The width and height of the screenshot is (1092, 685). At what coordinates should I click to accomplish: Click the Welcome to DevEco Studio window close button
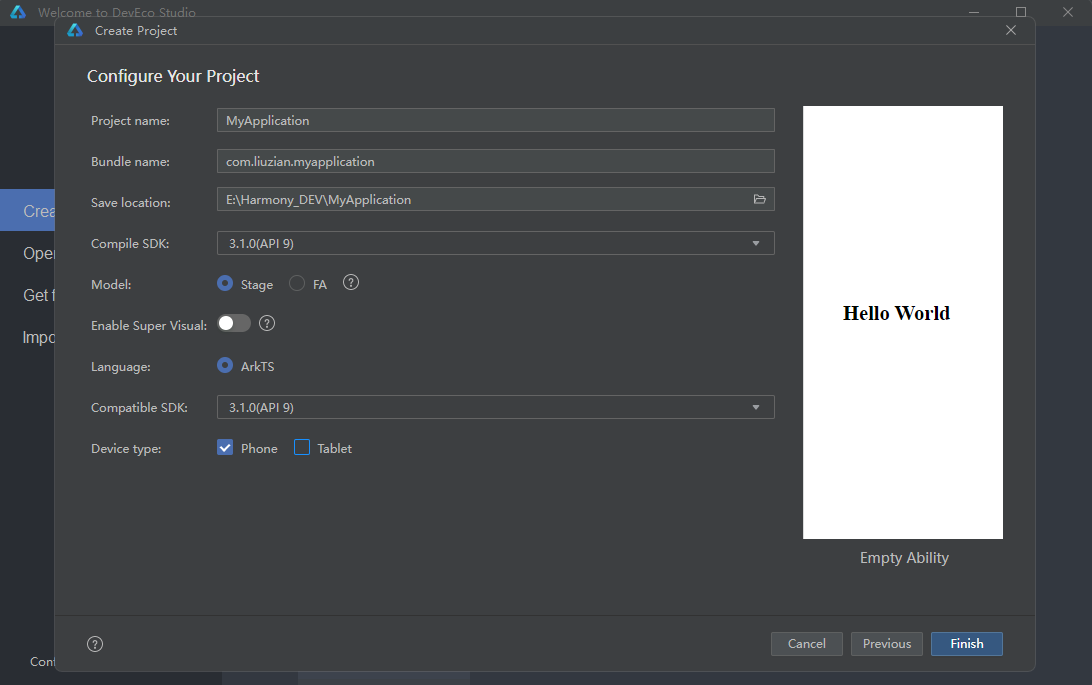pos(1068,12)
